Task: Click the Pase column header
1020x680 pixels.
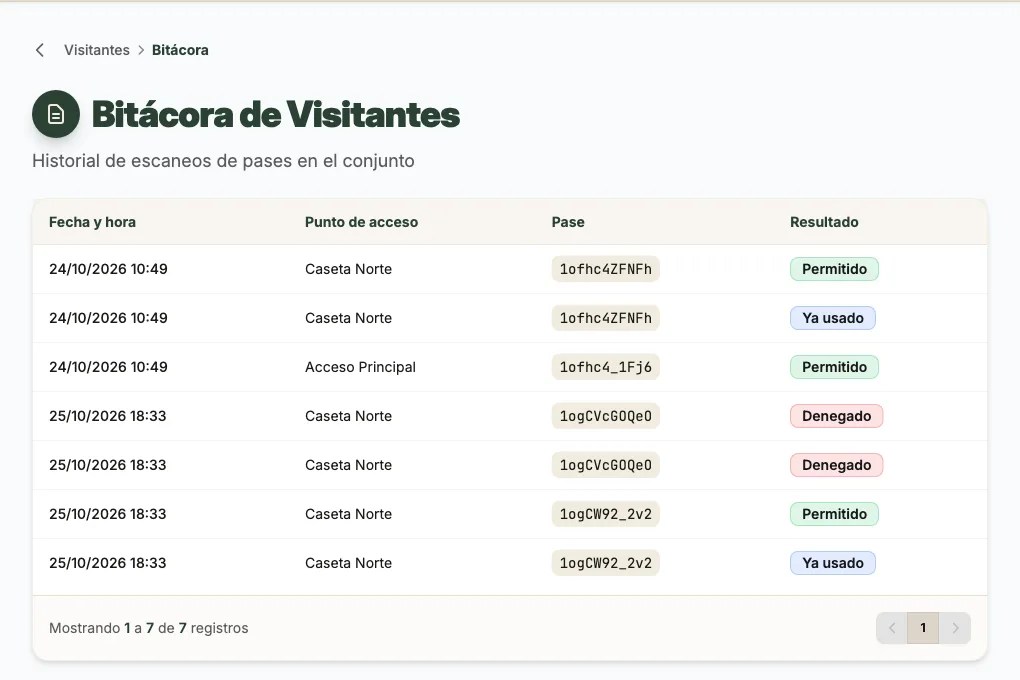Action: point(568,222)
